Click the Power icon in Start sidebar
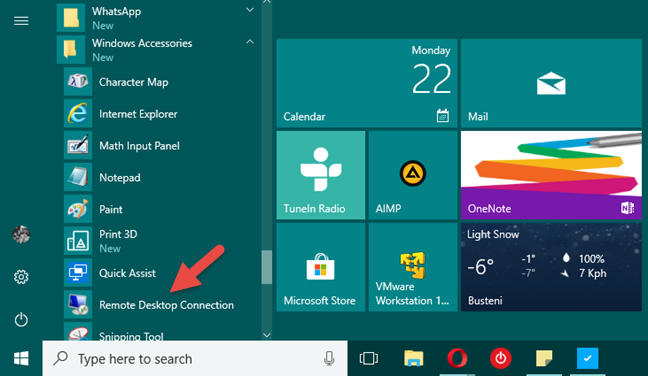 click(21, 320)
